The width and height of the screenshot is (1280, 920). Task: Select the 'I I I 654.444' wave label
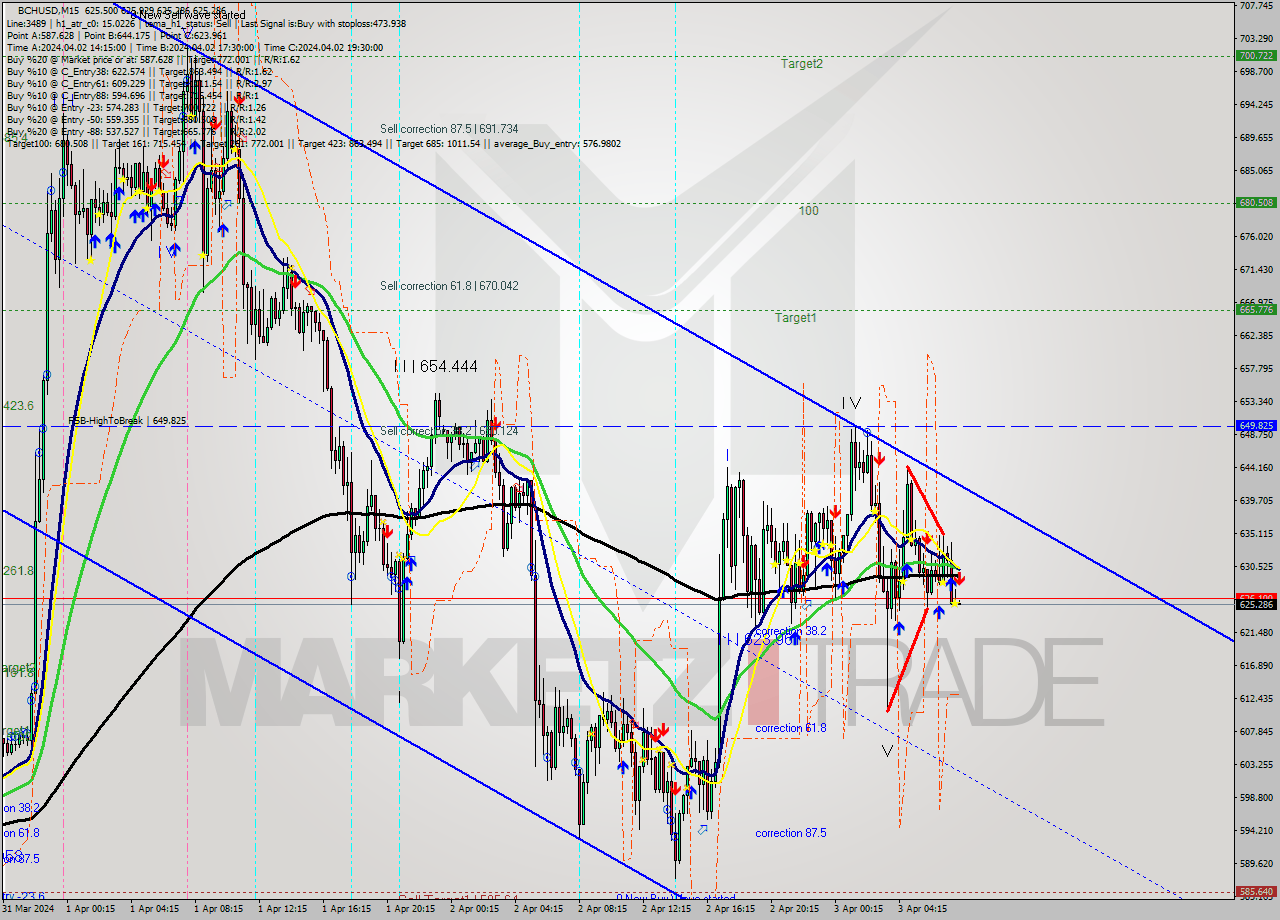pos(435,367)
